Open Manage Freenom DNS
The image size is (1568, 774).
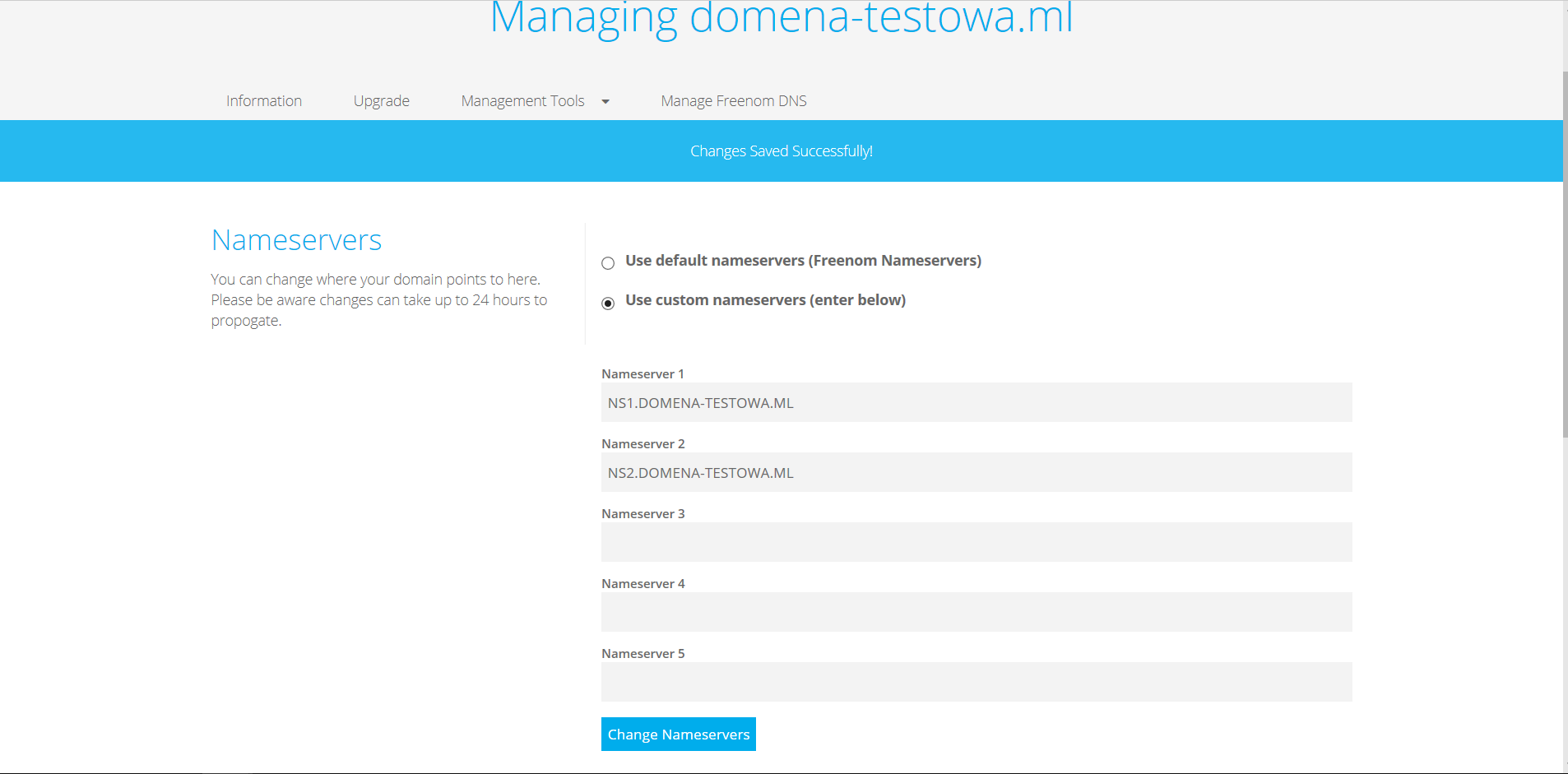point(733,100)
